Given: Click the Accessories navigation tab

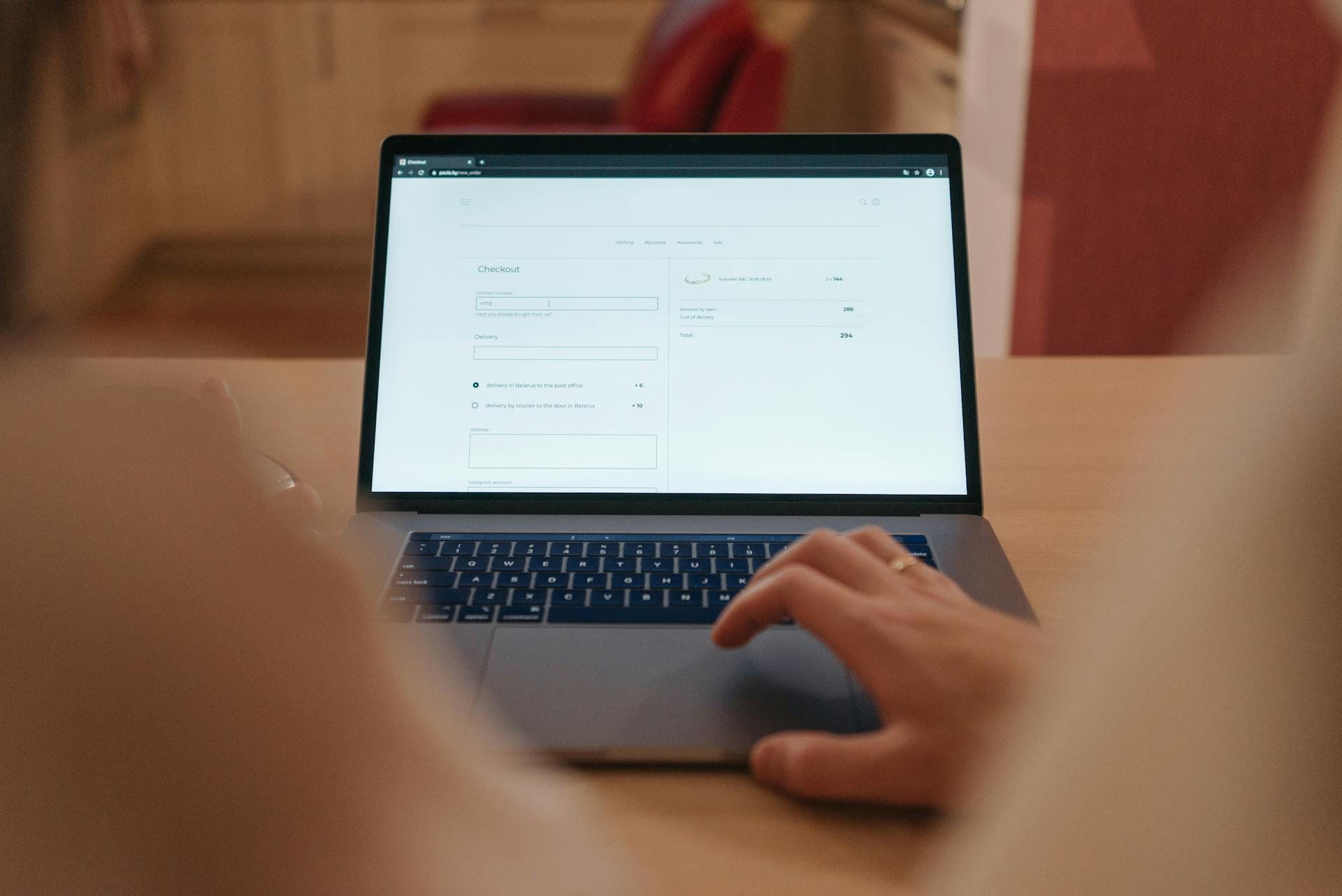Looking at the screenshot, I should 693,242.
